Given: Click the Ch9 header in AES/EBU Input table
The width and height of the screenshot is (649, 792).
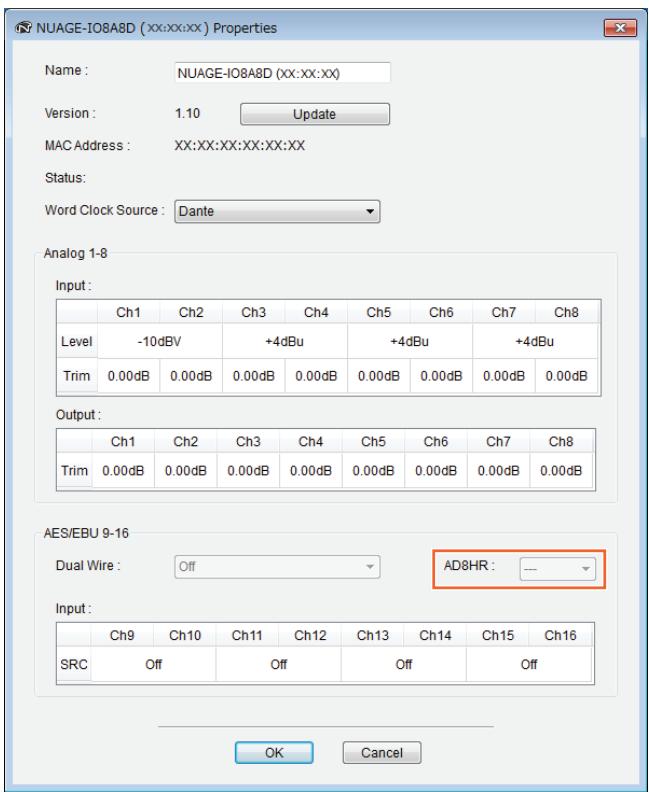Looking at the screenshot, I should coord(122,635).
